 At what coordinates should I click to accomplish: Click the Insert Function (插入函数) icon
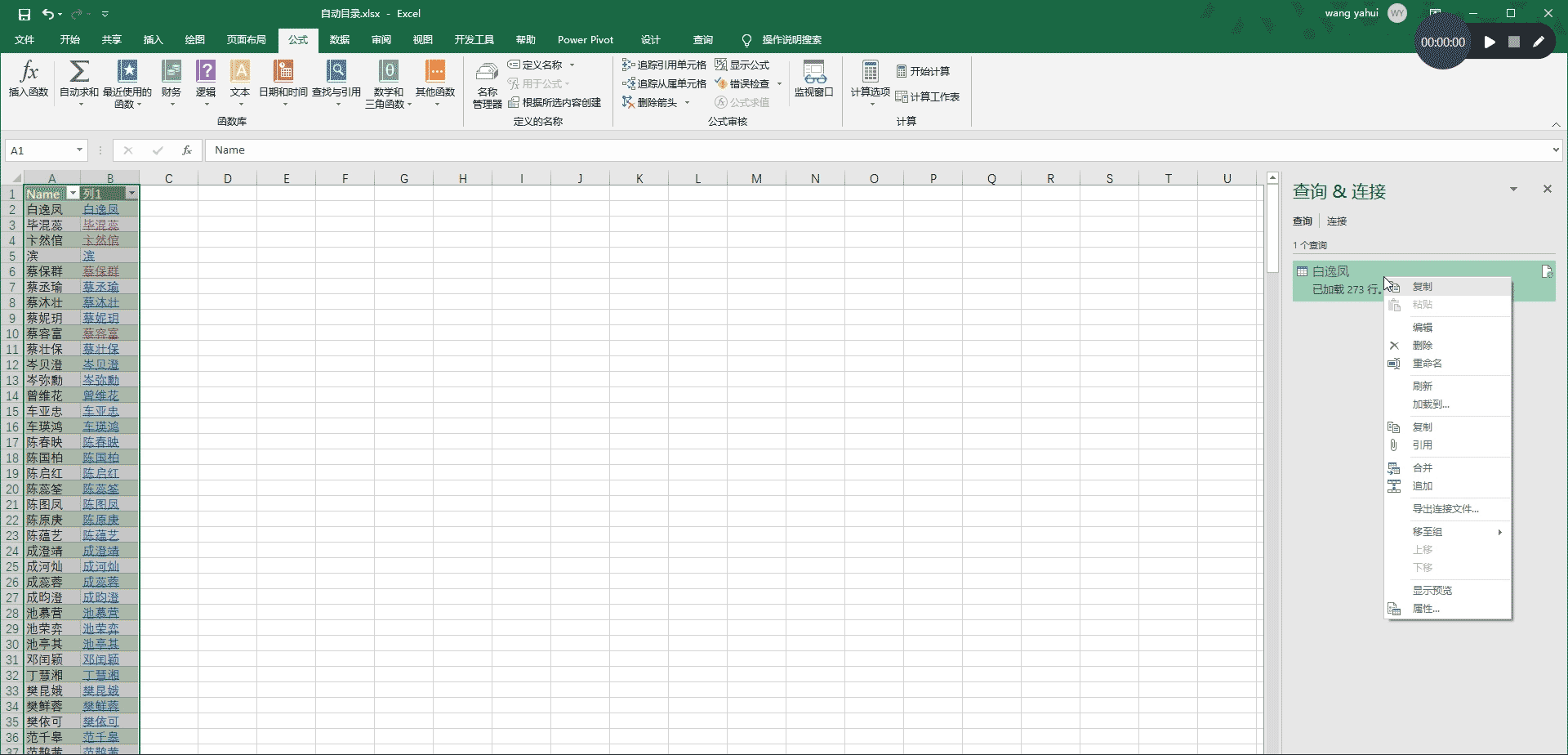tap(29, 79)
